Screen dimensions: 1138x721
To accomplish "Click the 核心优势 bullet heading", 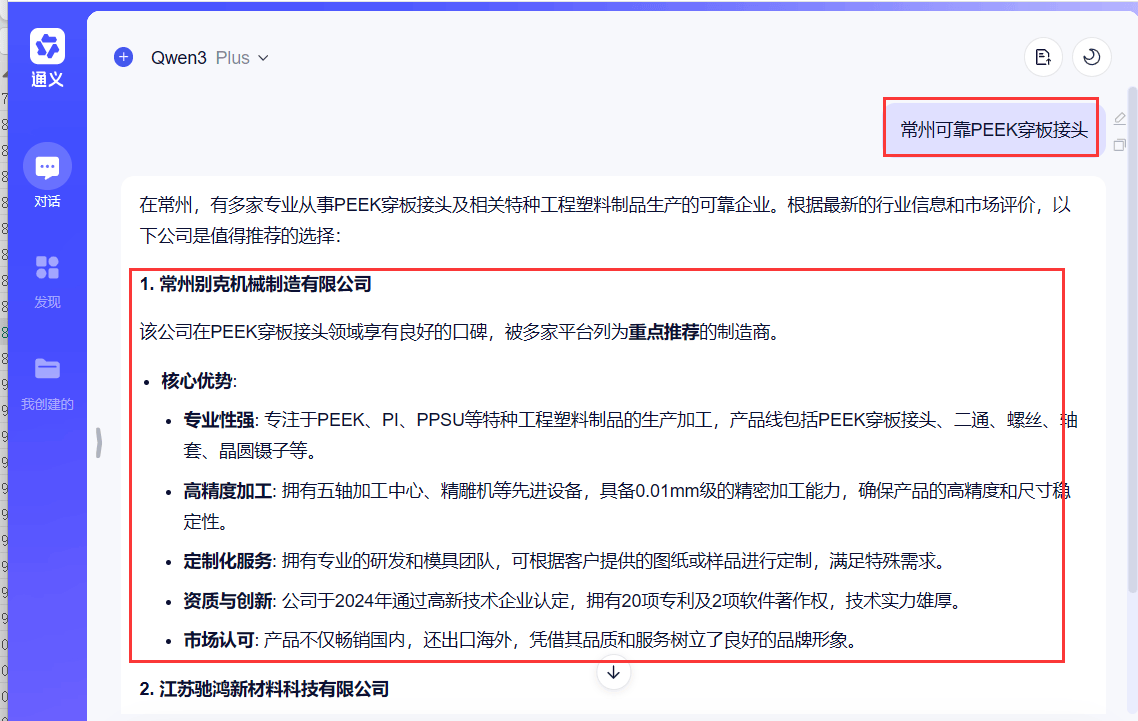I will coord(198,381).
